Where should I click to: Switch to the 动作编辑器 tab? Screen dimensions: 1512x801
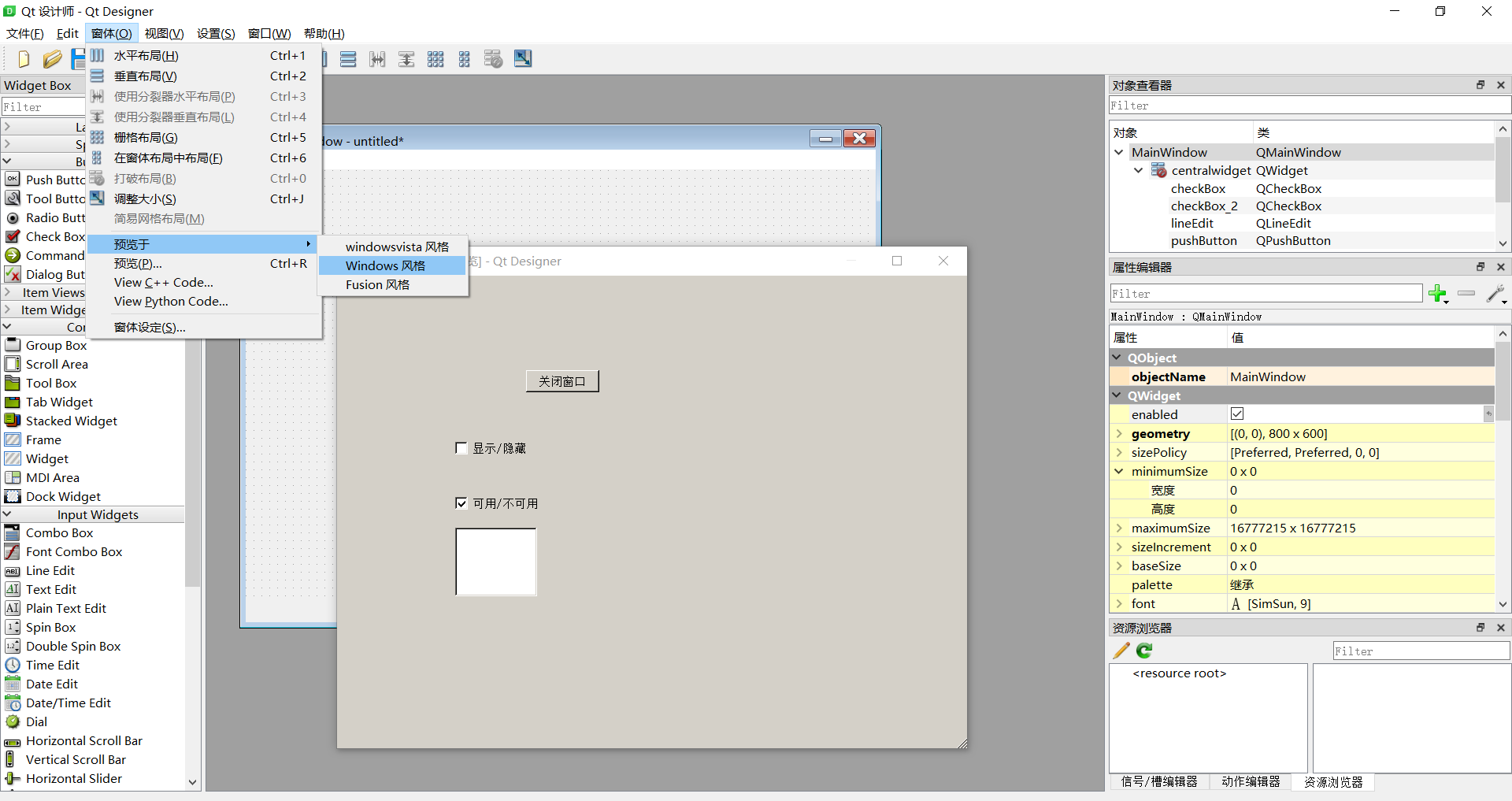(x=1251, y=781)
